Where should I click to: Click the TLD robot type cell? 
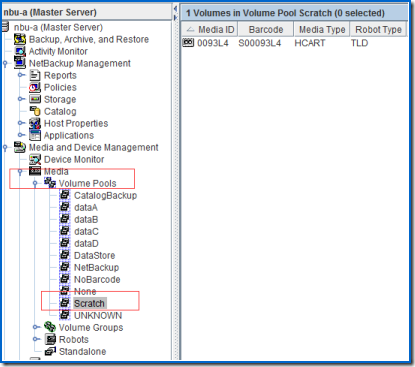pyautogui.click(x=359, y=43)
